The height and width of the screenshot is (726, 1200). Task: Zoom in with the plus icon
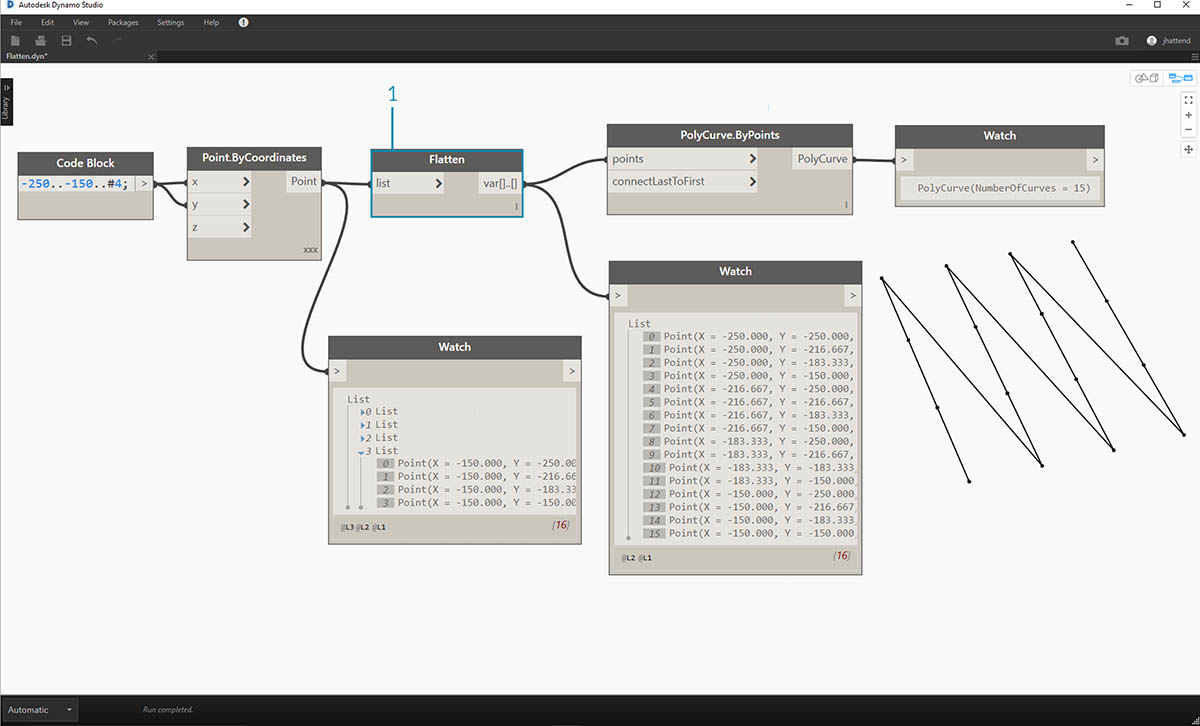1188,115
